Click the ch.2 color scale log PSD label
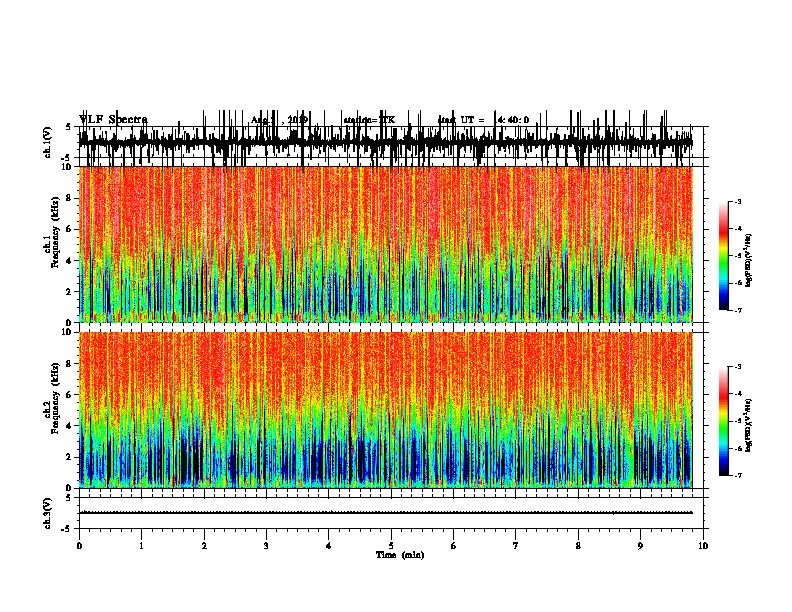The image size is (792, 612). coord(749,425)
